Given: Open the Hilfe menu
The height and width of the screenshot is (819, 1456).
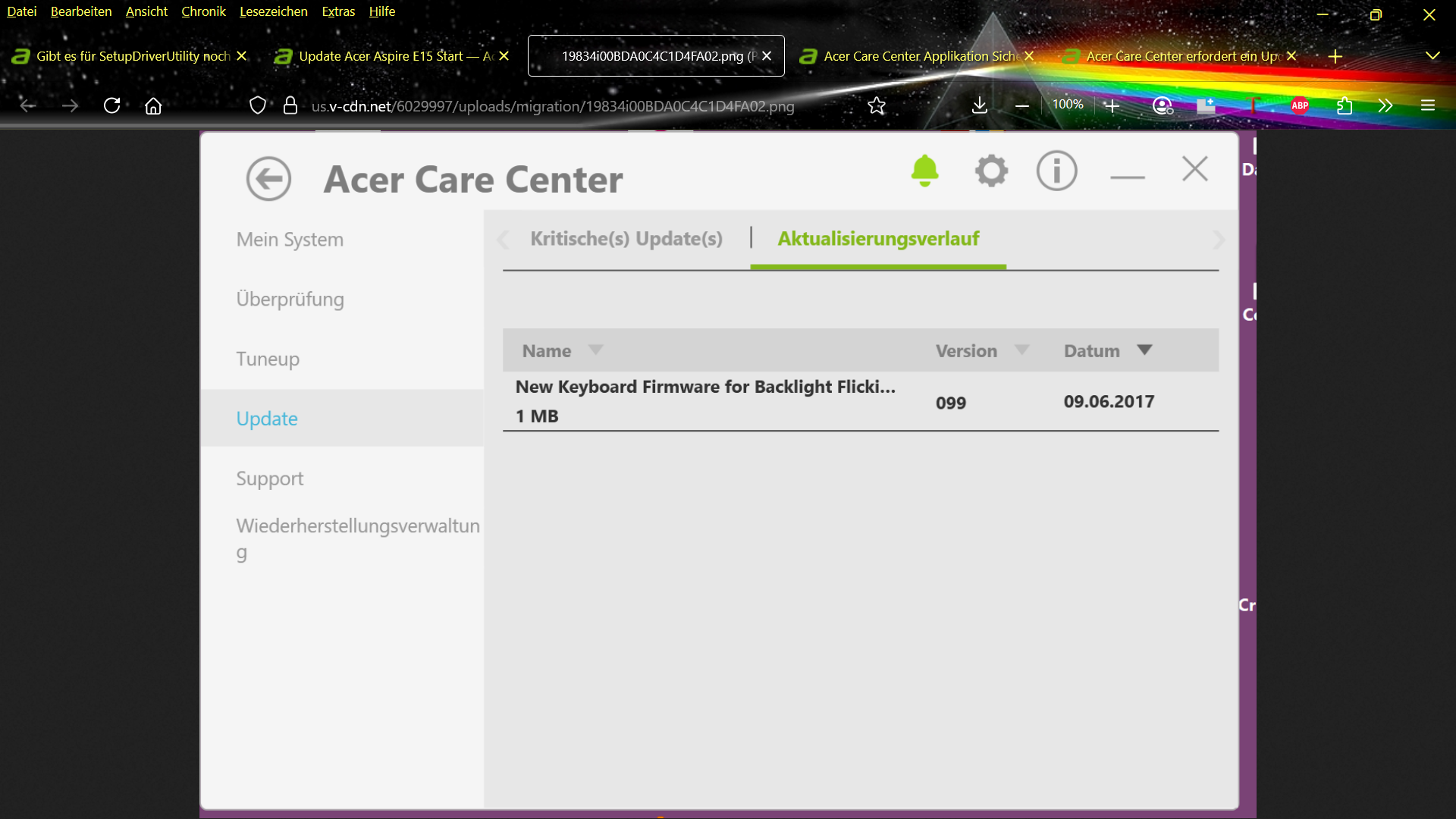Looking at the screenshot, I should tap(382, 11).
